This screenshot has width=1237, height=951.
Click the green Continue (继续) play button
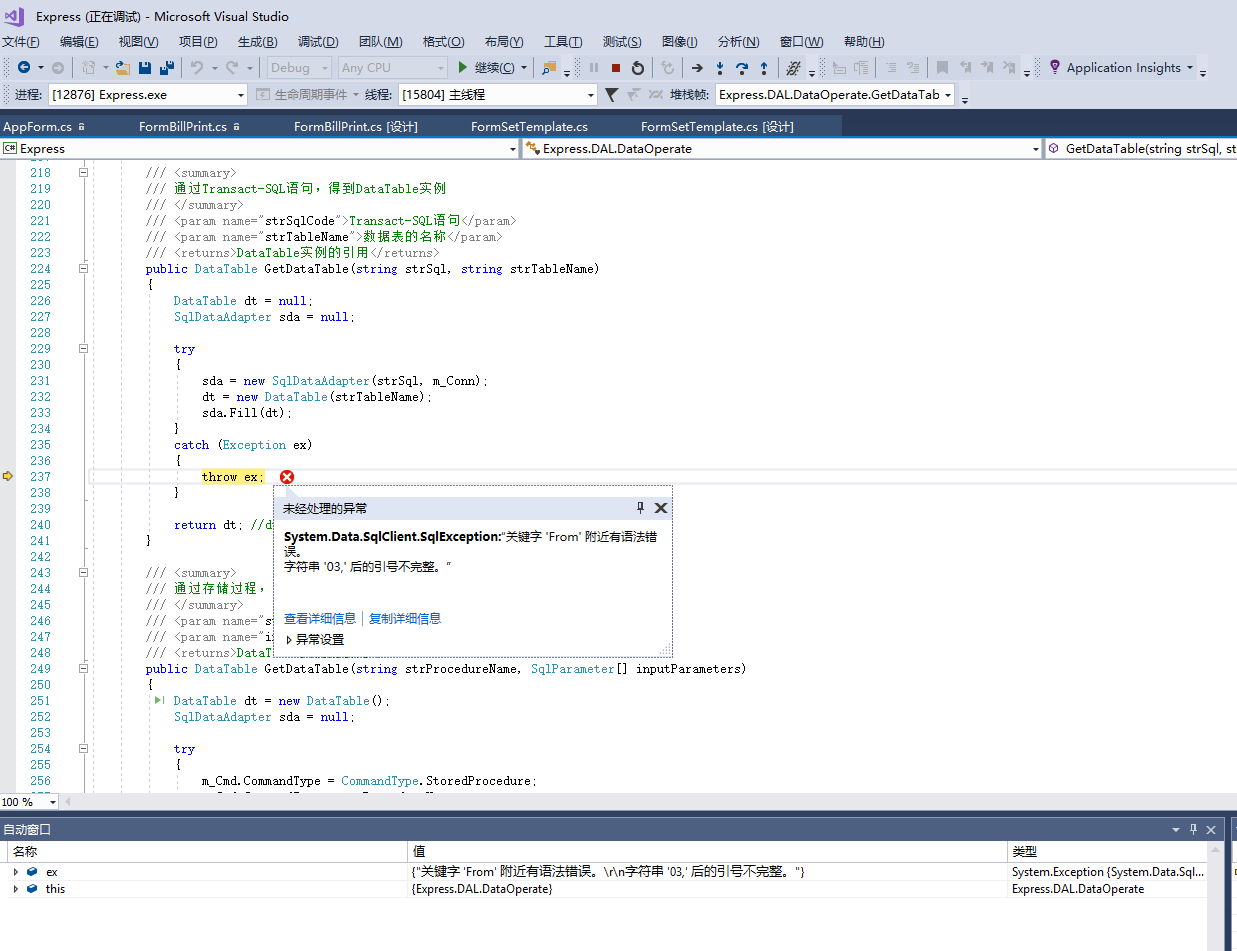463,67
